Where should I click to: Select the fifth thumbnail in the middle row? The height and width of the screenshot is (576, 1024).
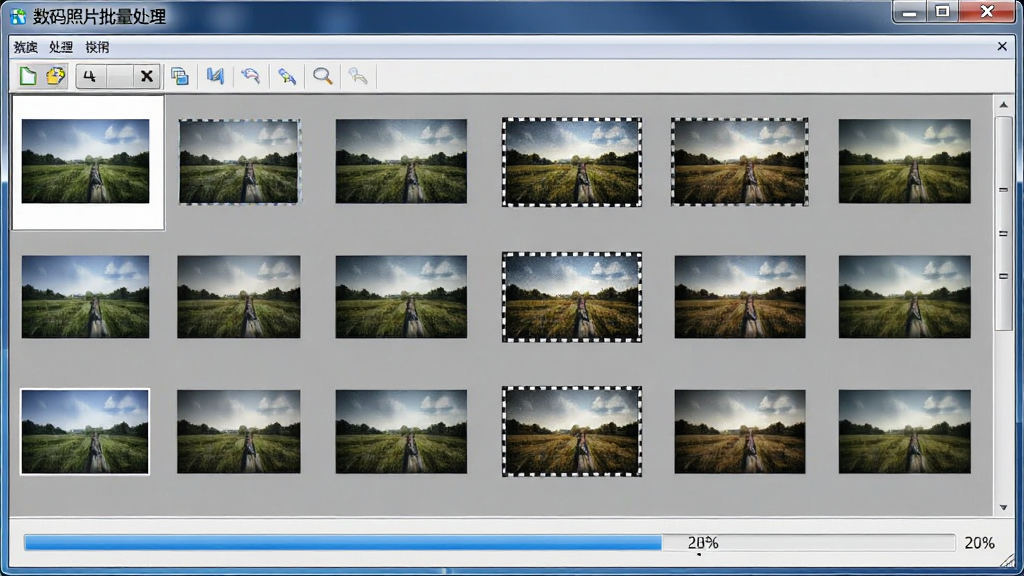740,297
